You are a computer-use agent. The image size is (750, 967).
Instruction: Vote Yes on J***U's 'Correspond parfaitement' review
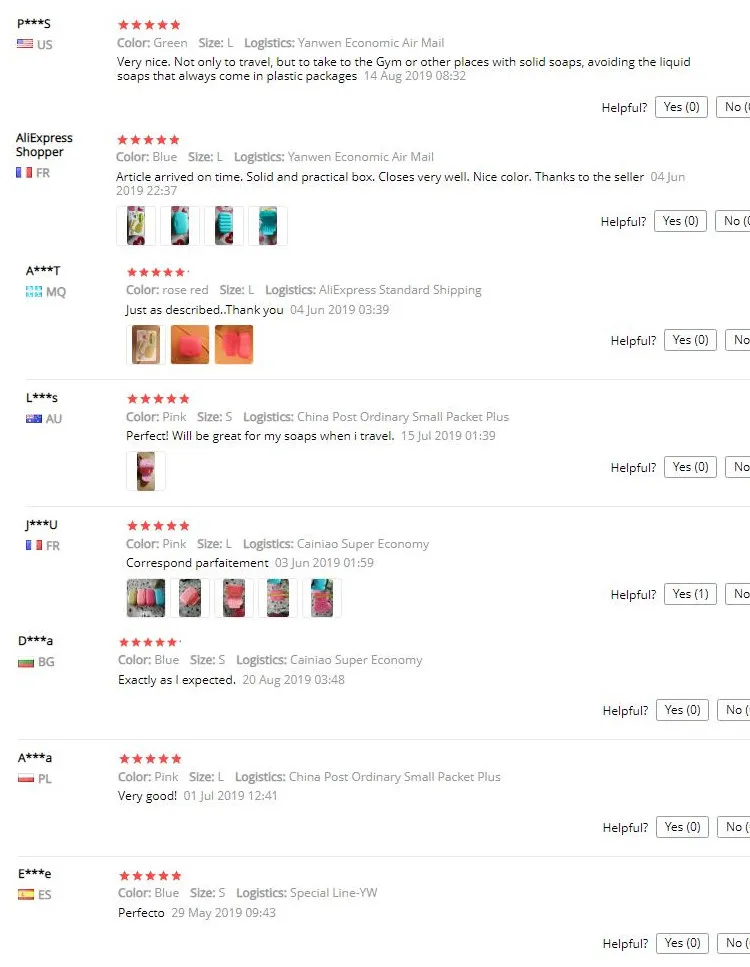coord(690,594)
